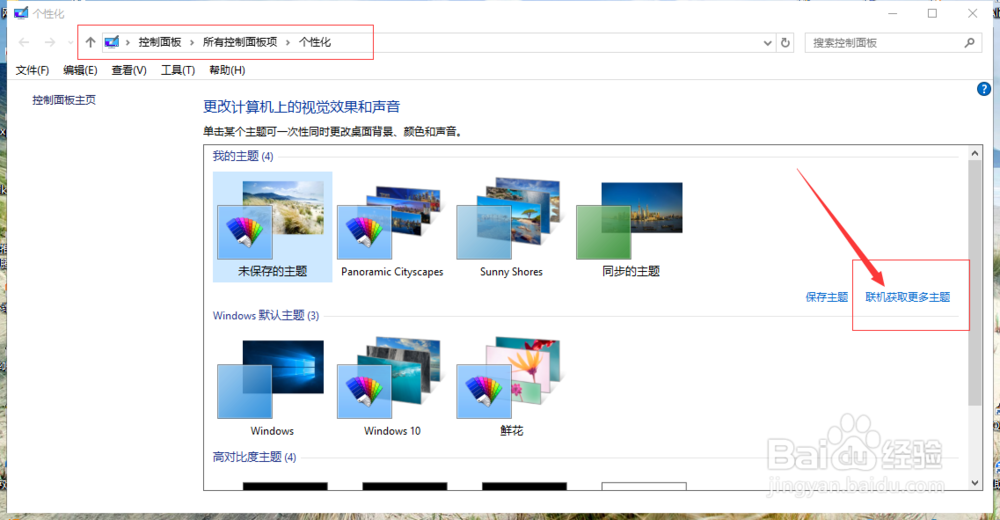This screenshot has height=520, width=1000.
Task: Select the Sunny Shores theme
Action: tap(511, 227)
